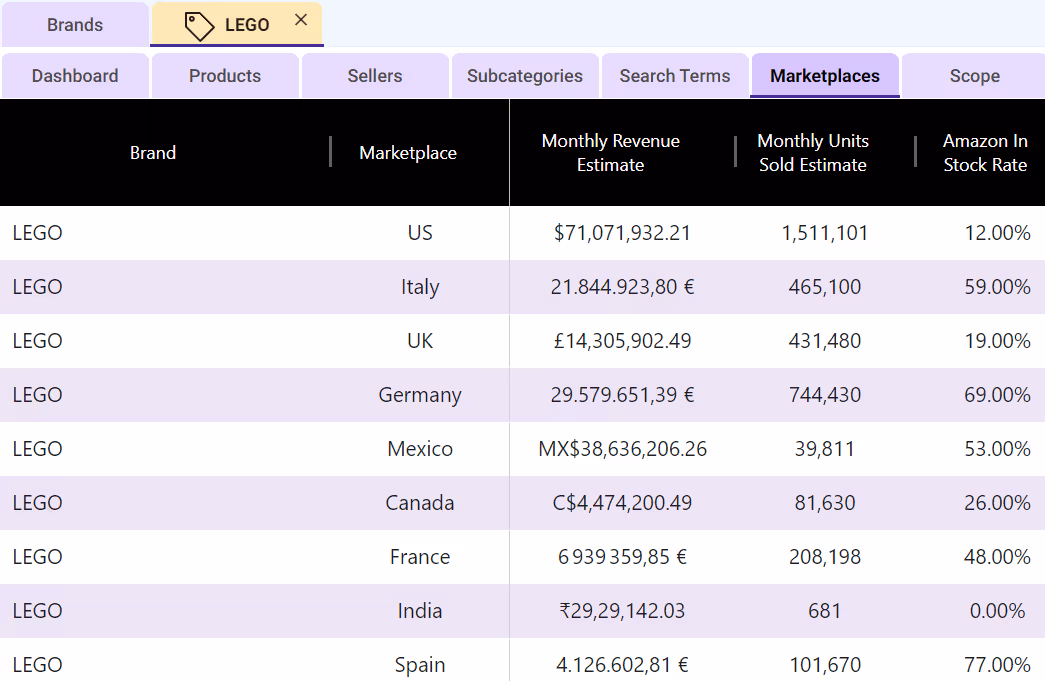Select revenue value 4.126.602,81 €
This screenshot has height=681, width=1045.
pos(622,664)
